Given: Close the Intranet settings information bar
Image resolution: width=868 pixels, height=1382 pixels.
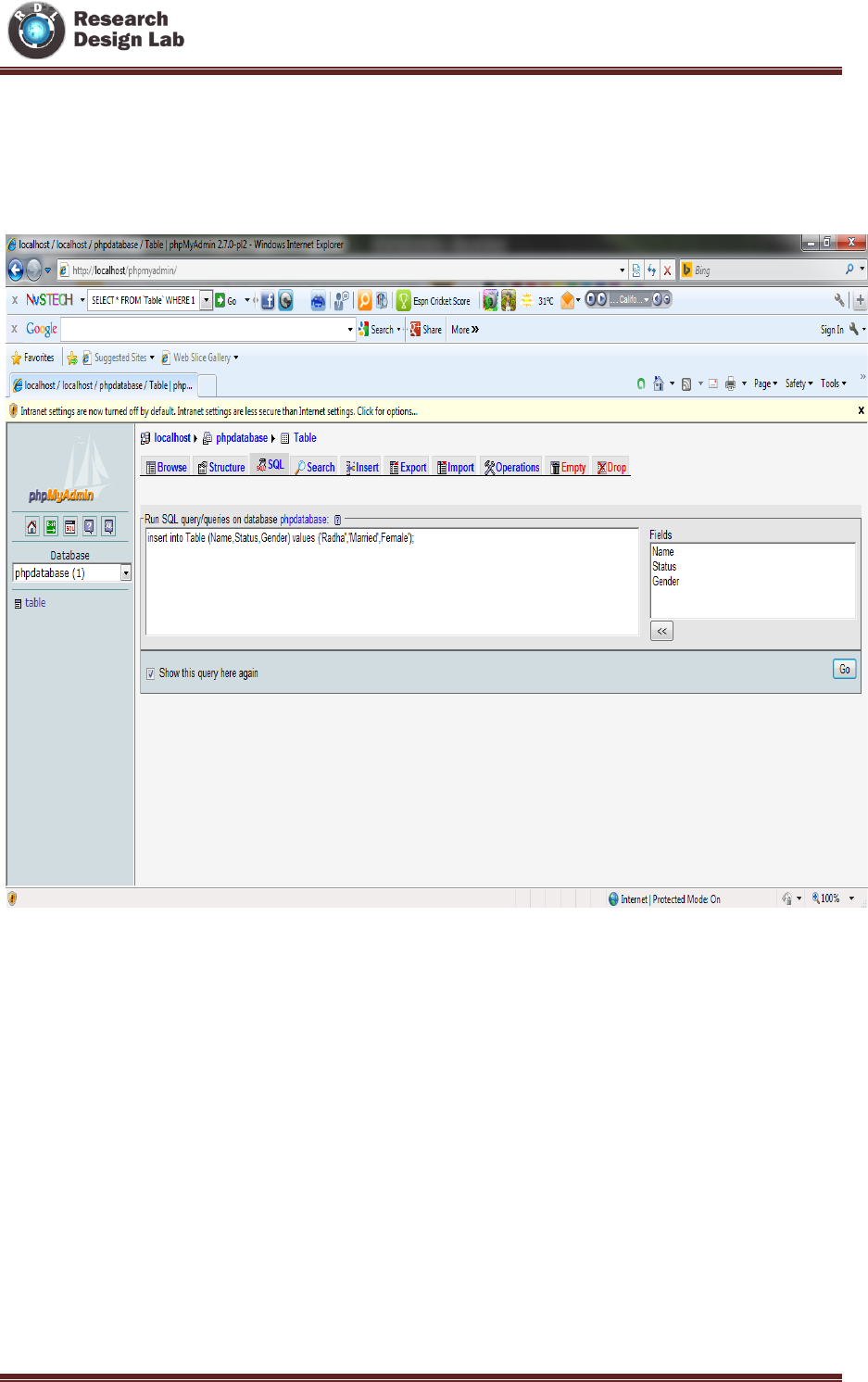Looking at the screenshot, I should coord(861,410).
